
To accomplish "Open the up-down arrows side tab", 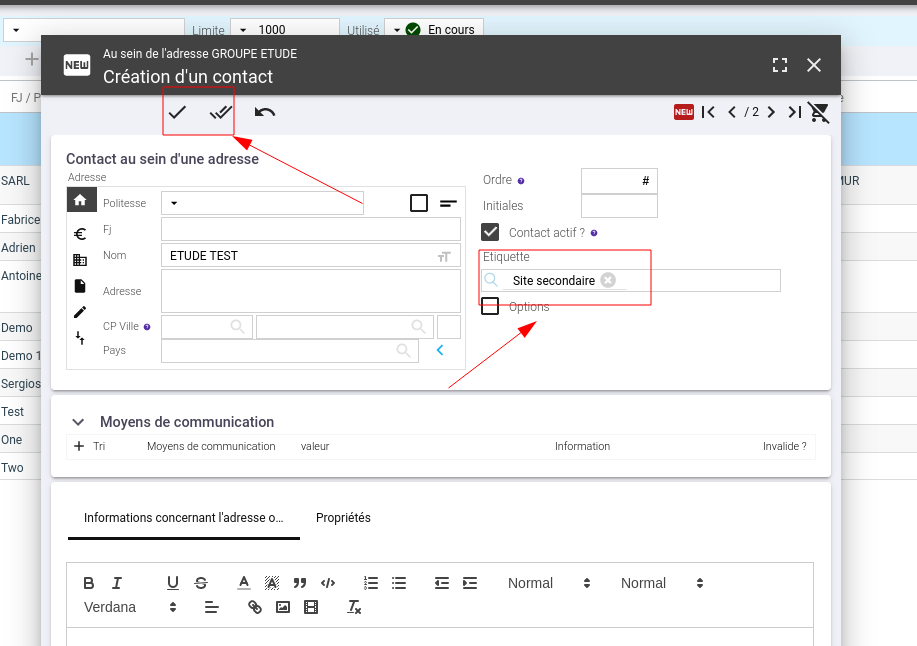I will (80, 338).
